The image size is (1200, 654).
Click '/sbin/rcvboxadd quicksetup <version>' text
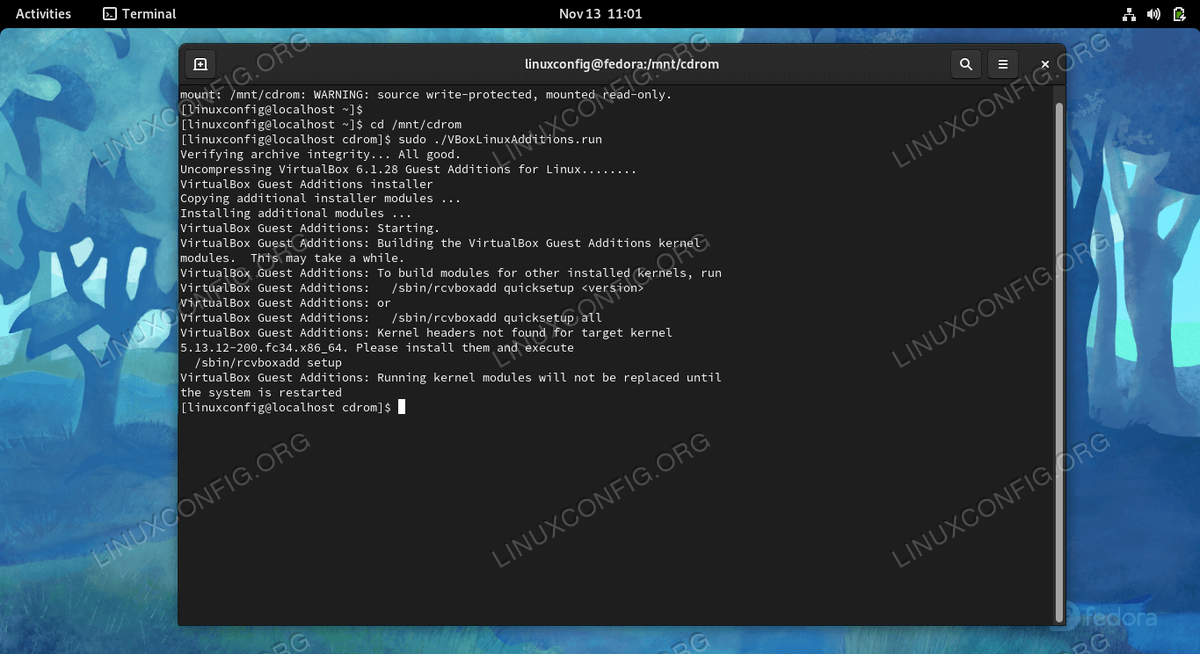click(x=518, y=289)
